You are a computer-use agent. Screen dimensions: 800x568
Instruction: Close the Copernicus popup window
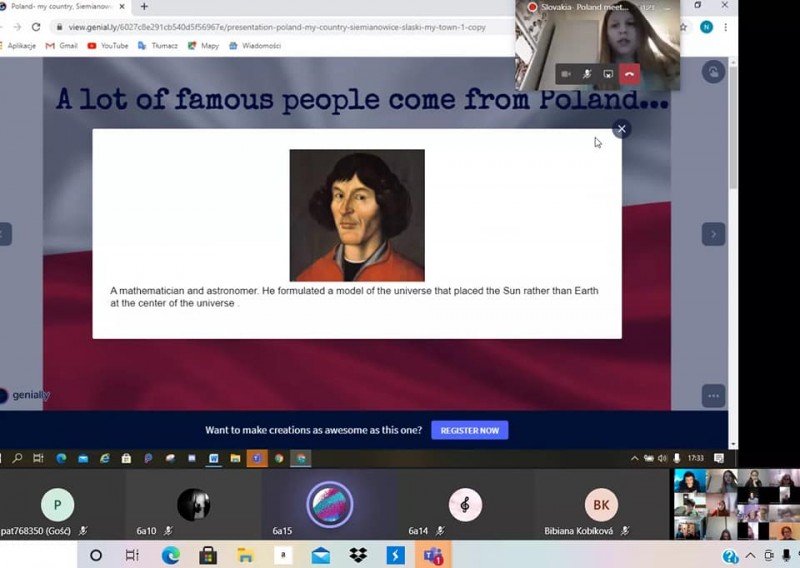[621, 129]
